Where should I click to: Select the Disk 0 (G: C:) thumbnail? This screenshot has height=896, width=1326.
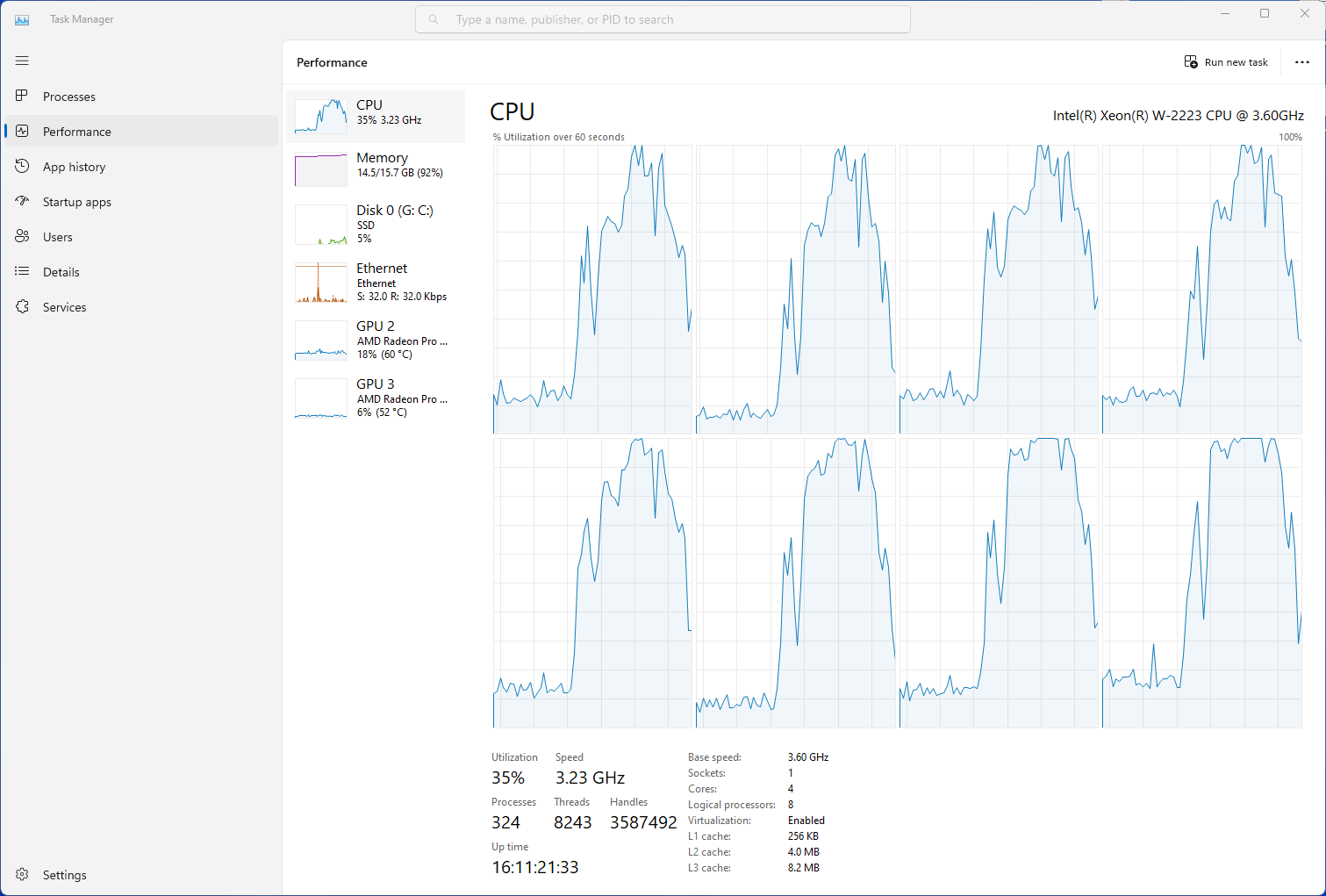[321, 225]
